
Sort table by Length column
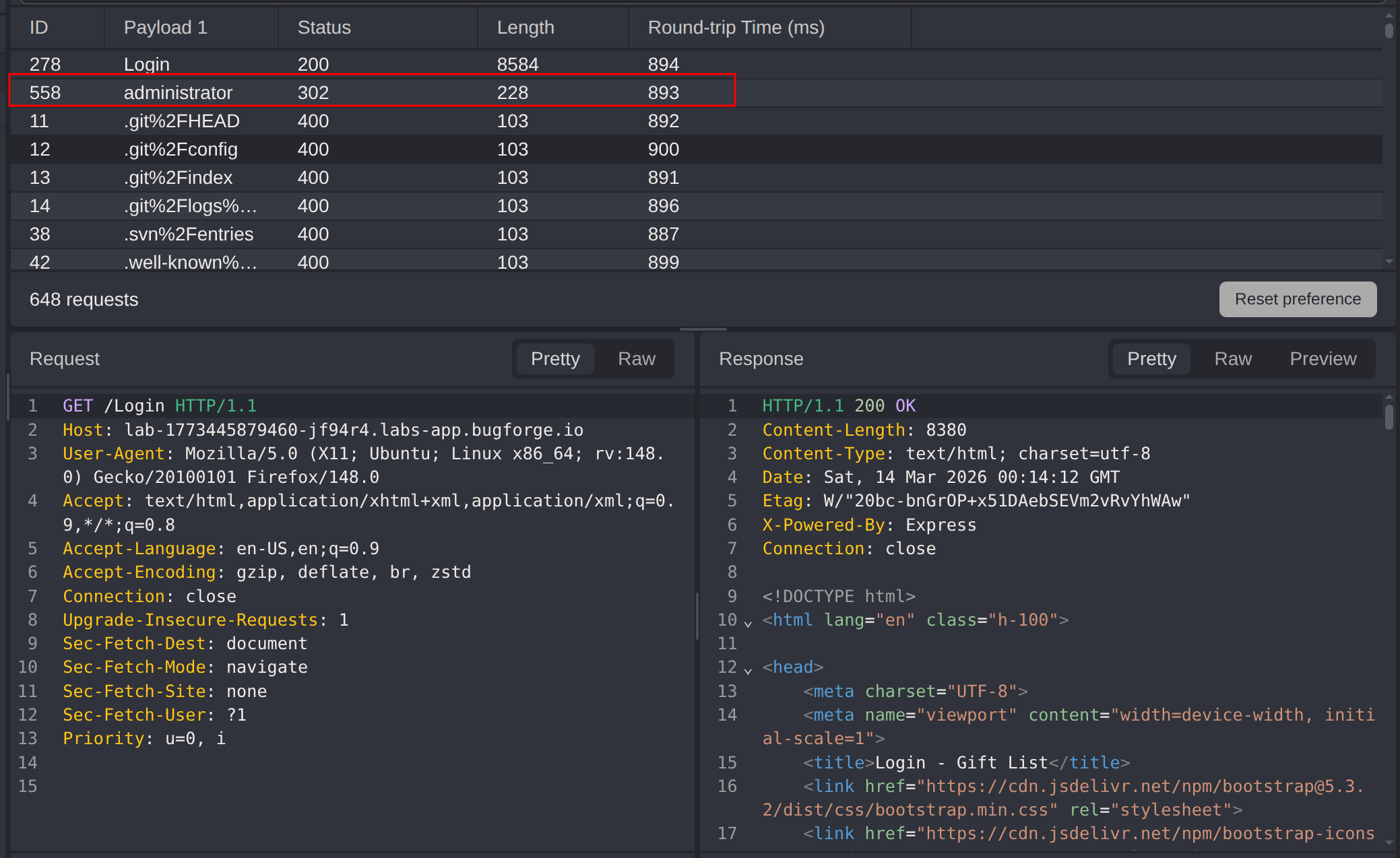[x=525, y=28]
